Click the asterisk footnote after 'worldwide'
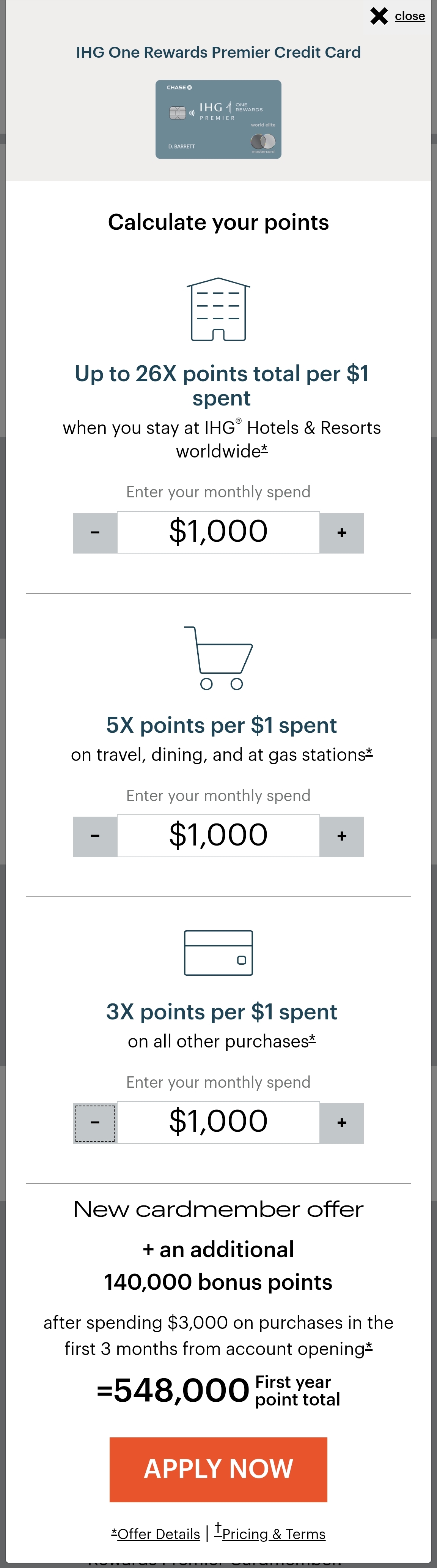 pos(264,450)
